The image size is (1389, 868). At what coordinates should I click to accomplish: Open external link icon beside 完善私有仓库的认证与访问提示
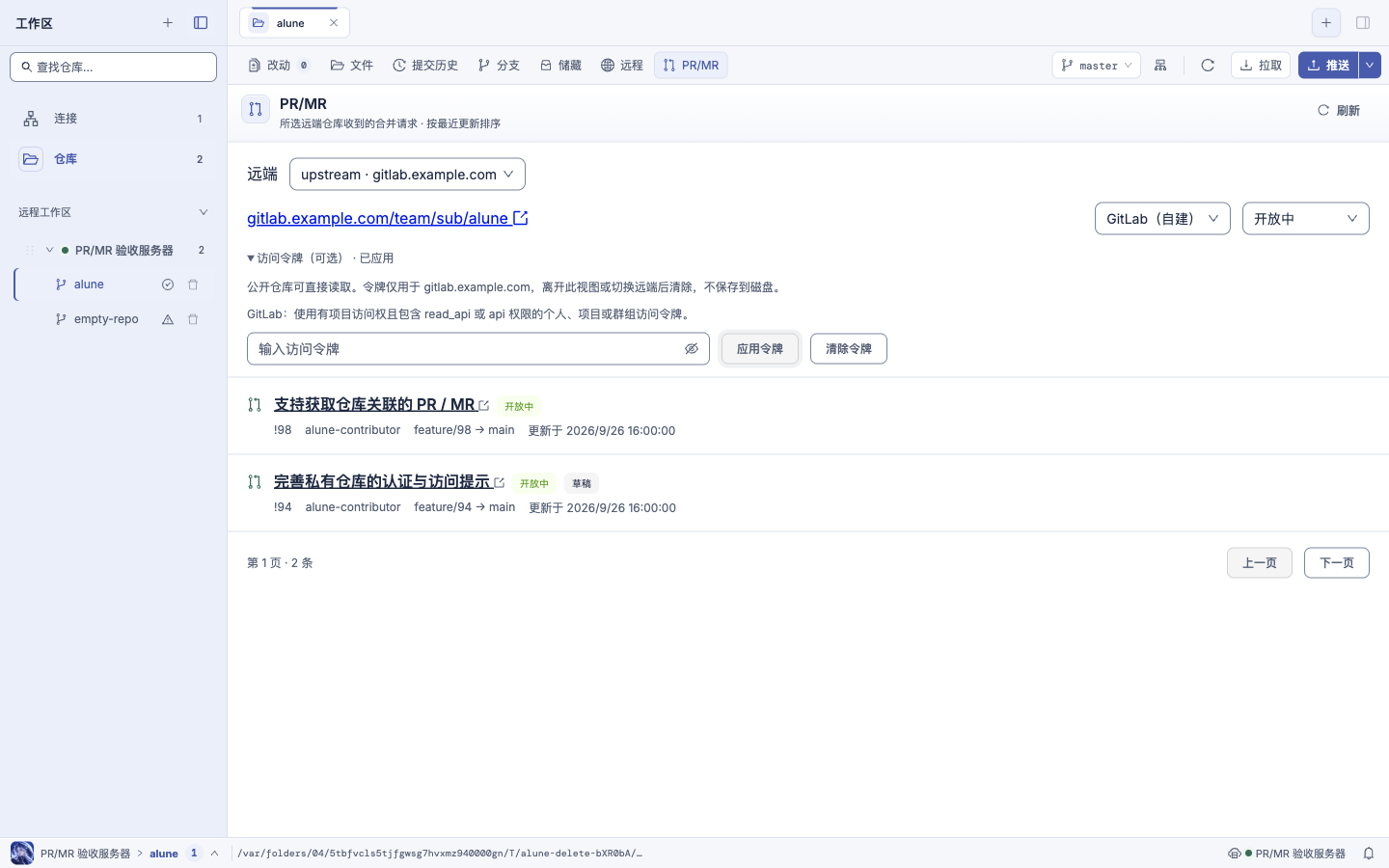(x=500, y=483)
